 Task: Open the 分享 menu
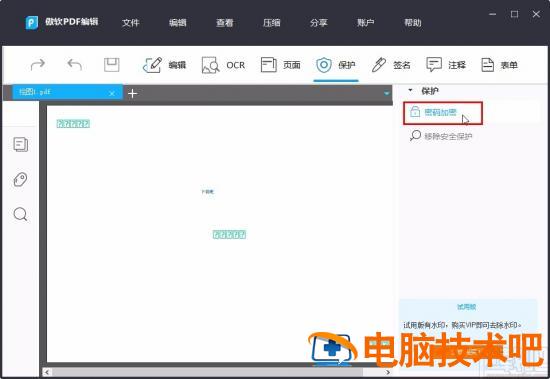click(318, 23)
